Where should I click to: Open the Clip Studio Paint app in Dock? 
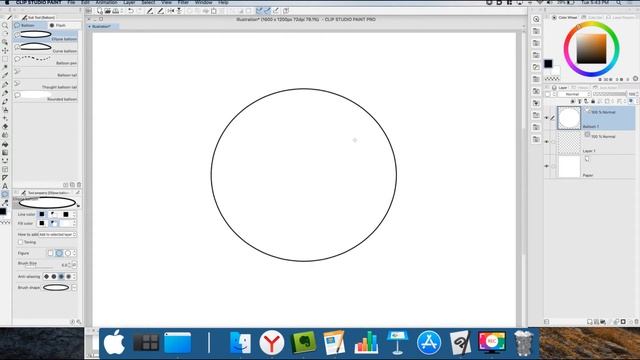tap(460, 342)
